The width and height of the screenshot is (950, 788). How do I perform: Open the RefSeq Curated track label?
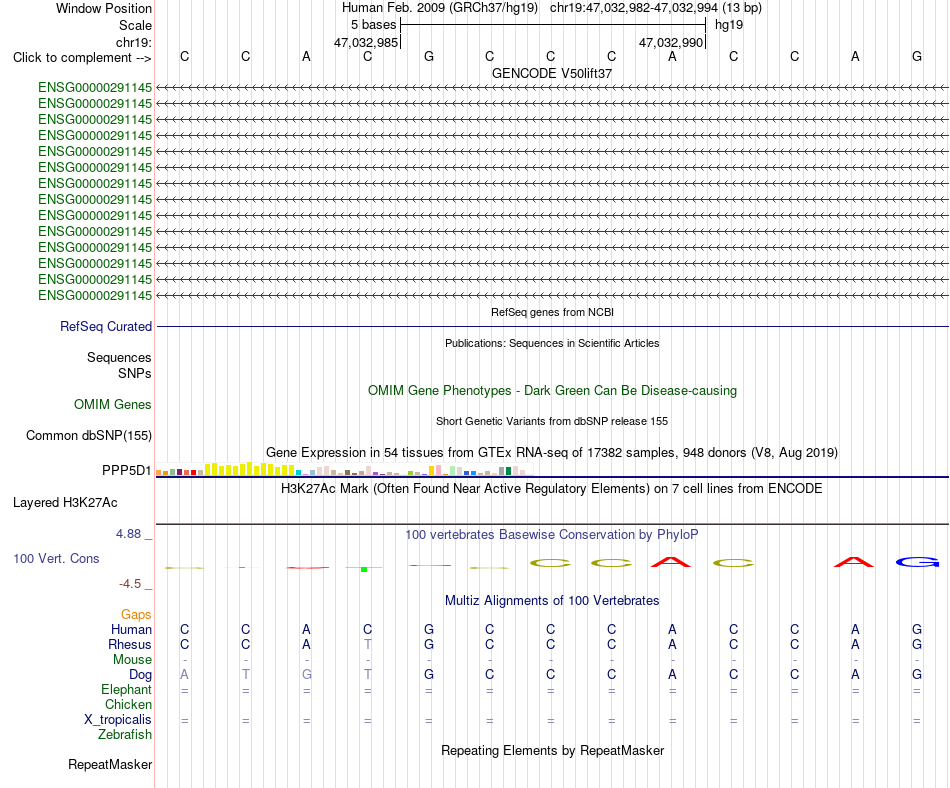point(106,326)
